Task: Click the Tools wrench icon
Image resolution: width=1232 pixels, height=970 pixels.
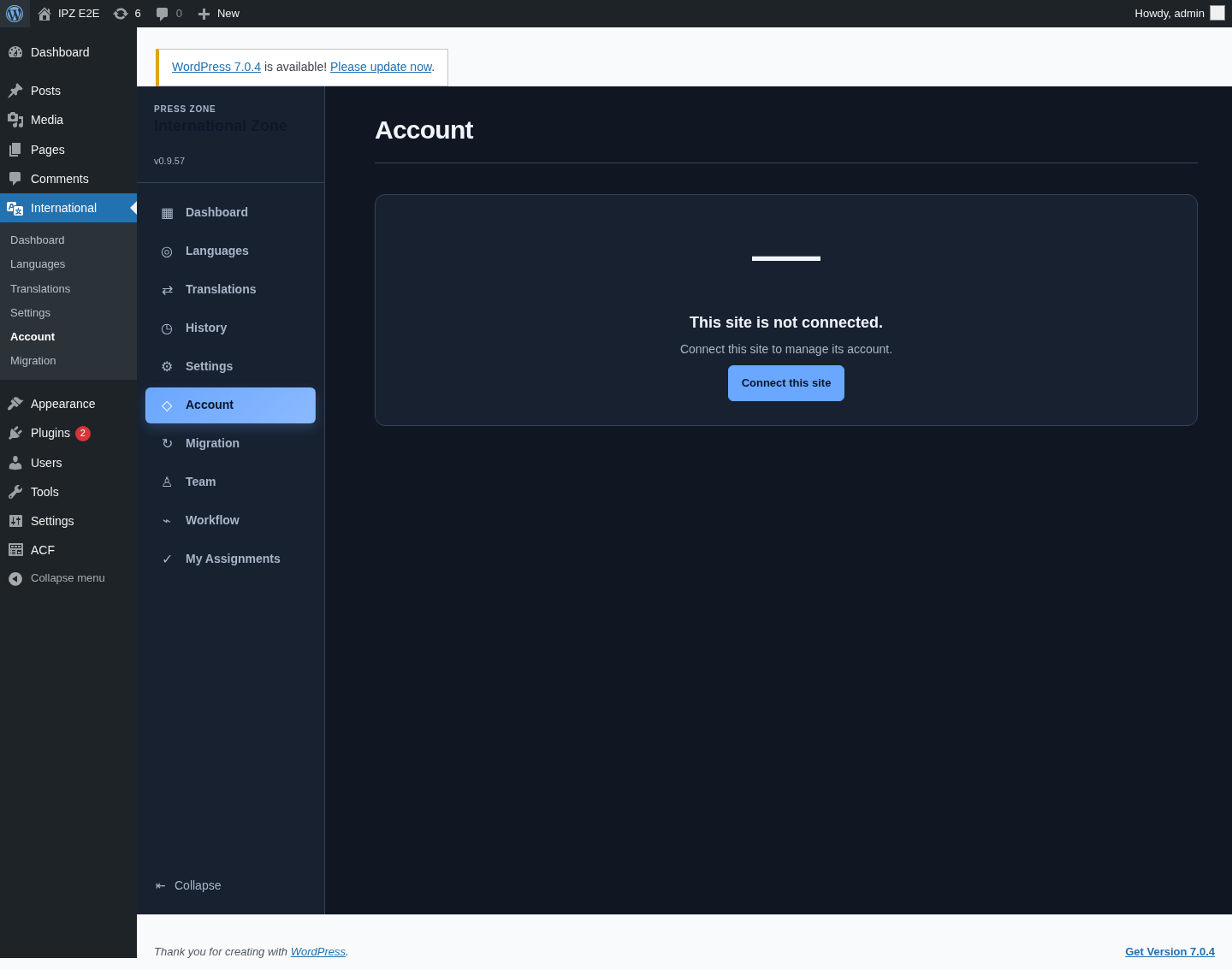Action: [15, 492]
